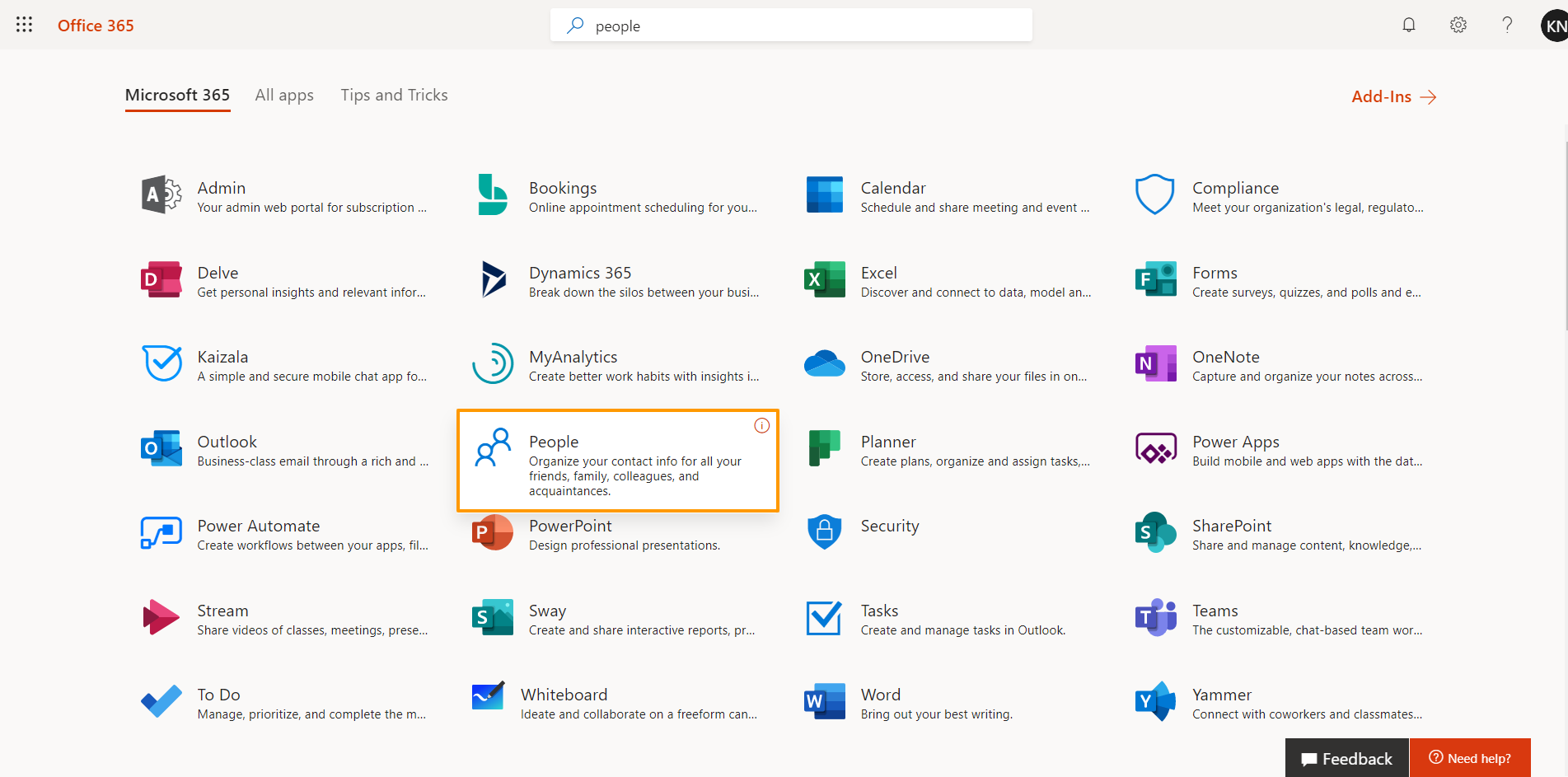Launch the OneDrive cloud icon
The image size is (1568, 777).
click(x=825, y=364)
